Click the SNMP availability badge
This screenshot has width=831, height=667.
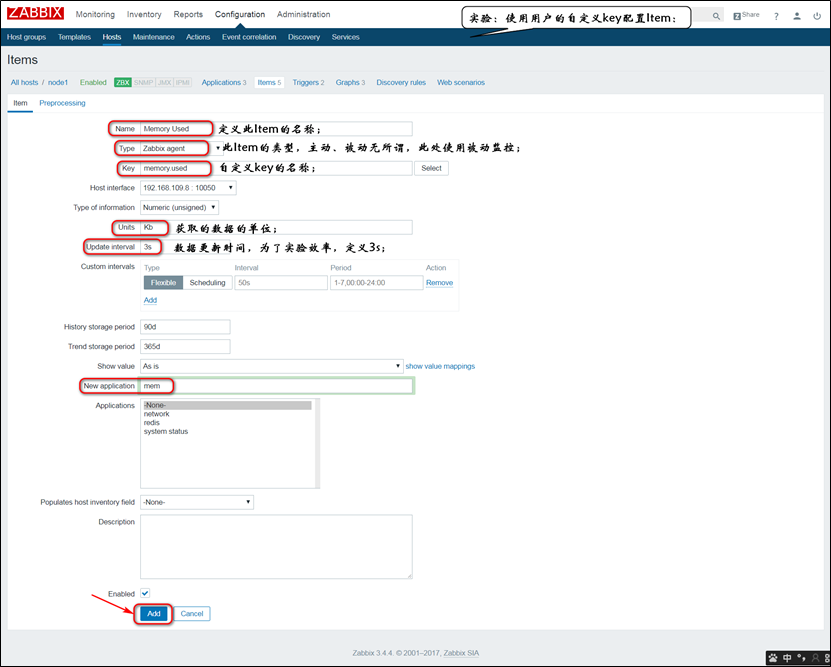point(143,83)
